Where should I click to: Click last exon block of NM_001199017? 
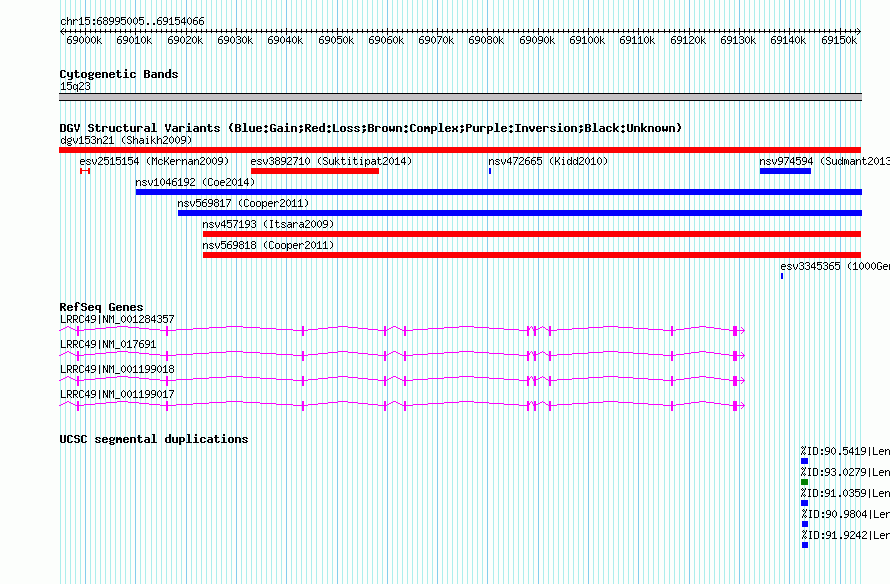735,406
